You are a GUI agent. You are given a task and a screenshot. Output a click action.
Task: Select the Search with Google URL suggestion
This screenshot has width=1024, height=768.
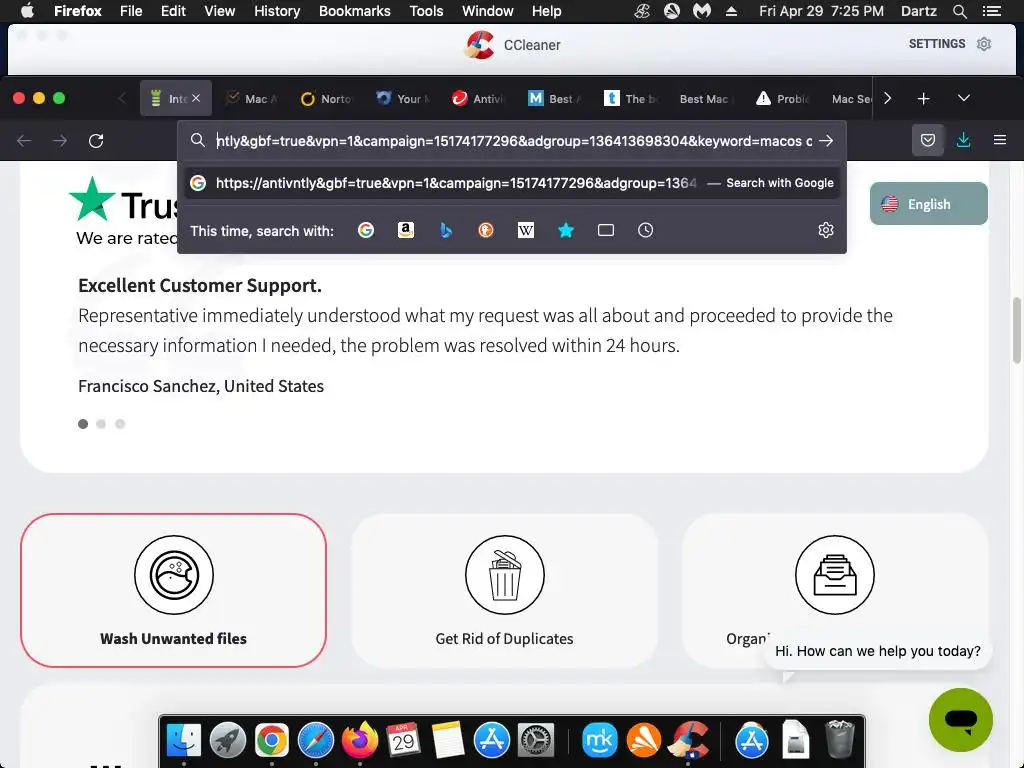click(512, 183)
